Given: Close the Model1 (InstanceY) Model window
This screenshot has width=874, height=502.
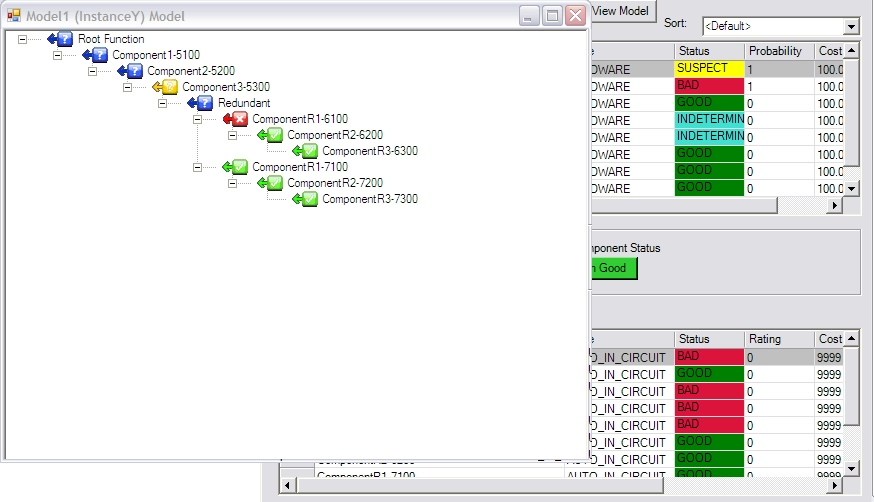Looking at the screenshot, I should (x=575, y=16).
